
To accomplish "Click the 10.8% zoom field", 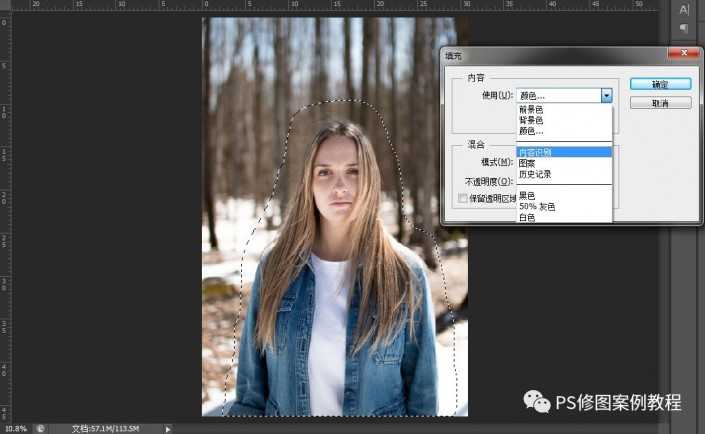I will click(16, 429).
